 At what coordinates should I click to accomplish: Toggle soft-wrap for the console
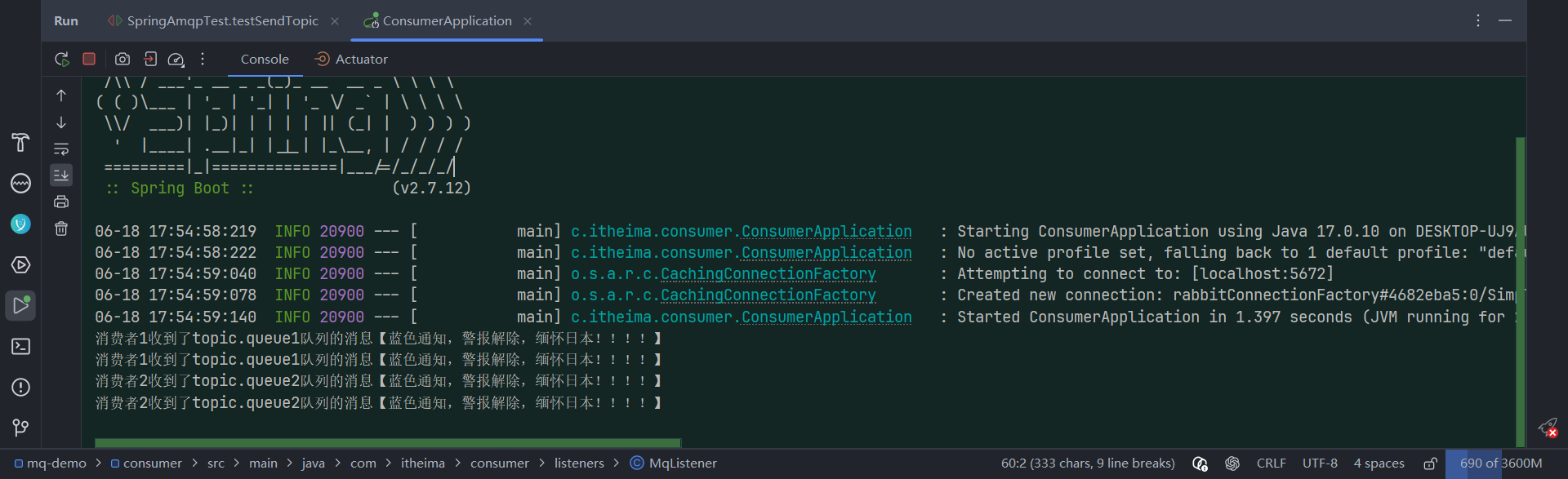click(x=61, y=149)
